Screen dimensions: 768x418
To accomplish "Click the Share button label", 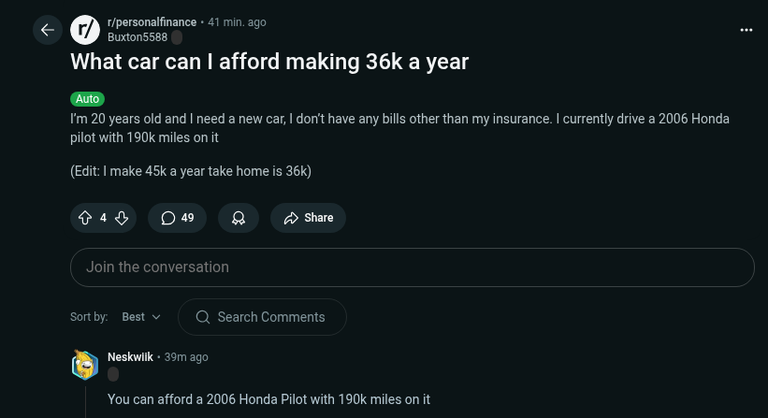I will tap(319, 218).
